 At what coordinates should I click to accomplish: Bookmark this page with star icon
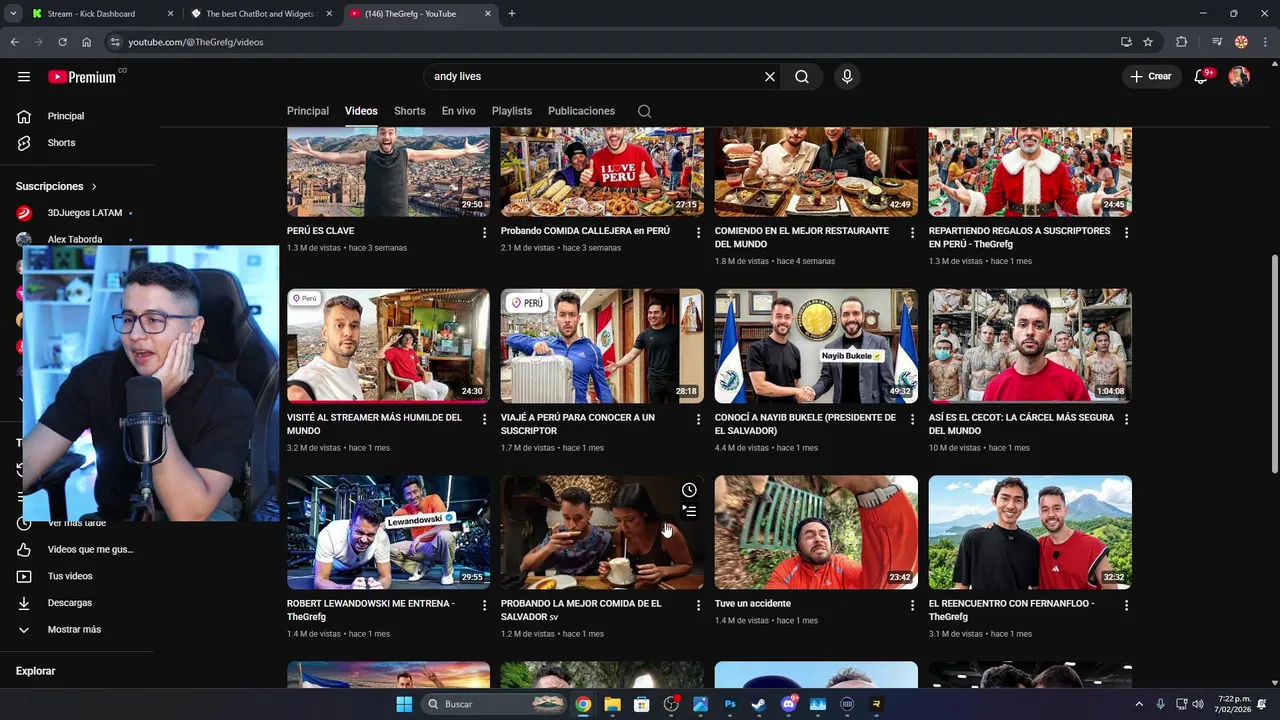[1148, 42]
